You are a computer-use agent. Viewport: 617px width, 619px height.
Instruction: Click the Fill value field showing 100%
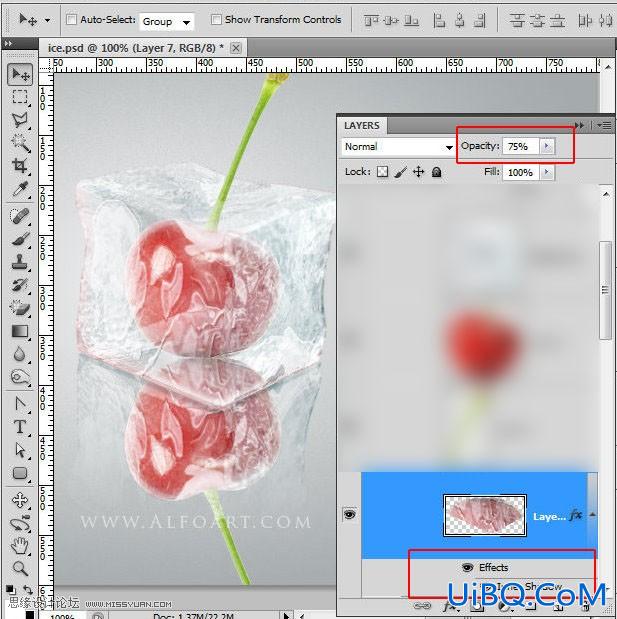[520, 172]
